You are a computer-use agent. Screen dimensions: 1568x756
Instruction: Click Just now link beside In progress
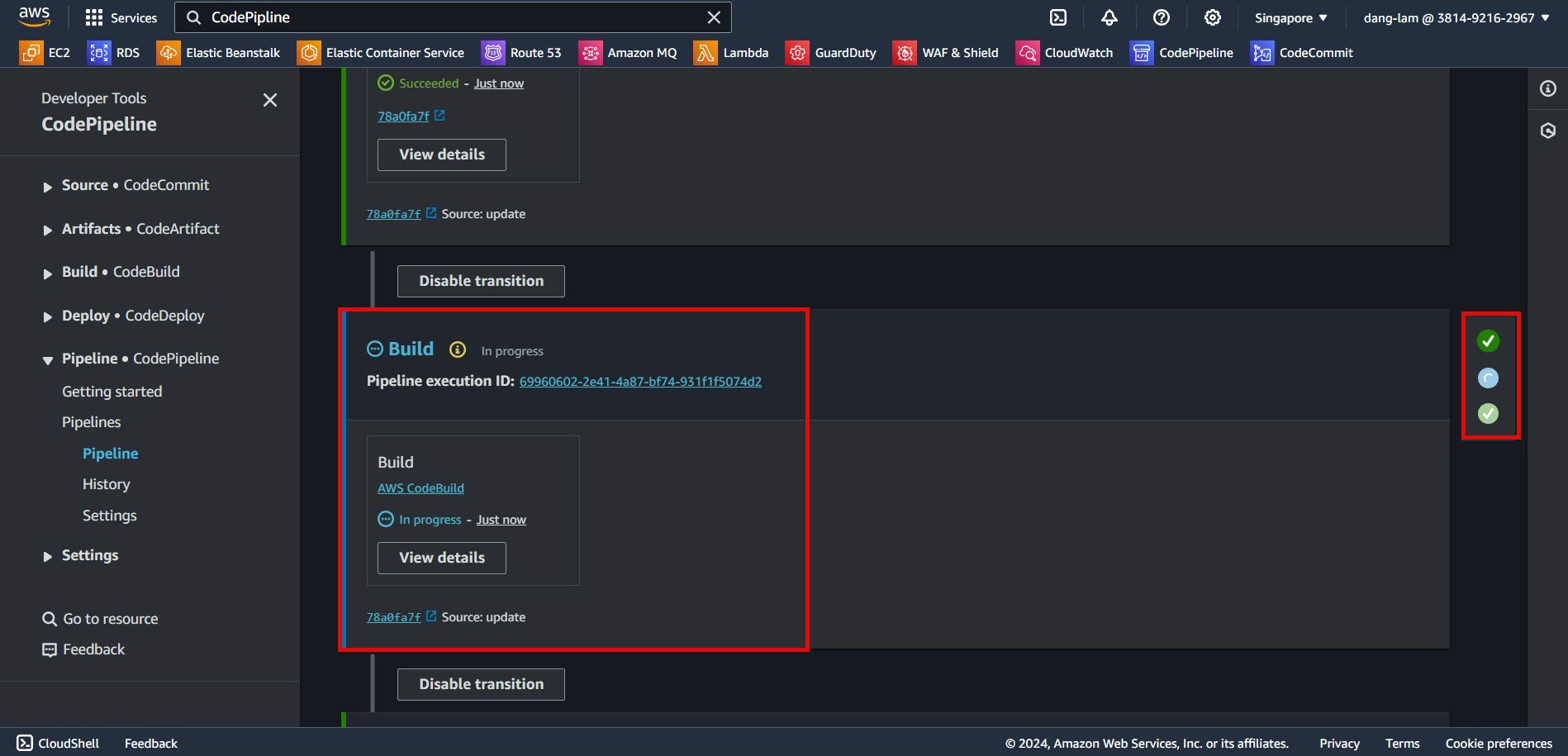[x=501, y=520]
